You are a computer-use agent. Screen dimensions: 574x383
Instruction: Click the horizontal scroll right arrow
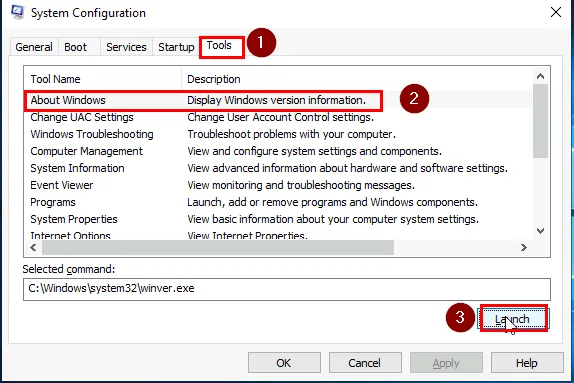(524, 248)
